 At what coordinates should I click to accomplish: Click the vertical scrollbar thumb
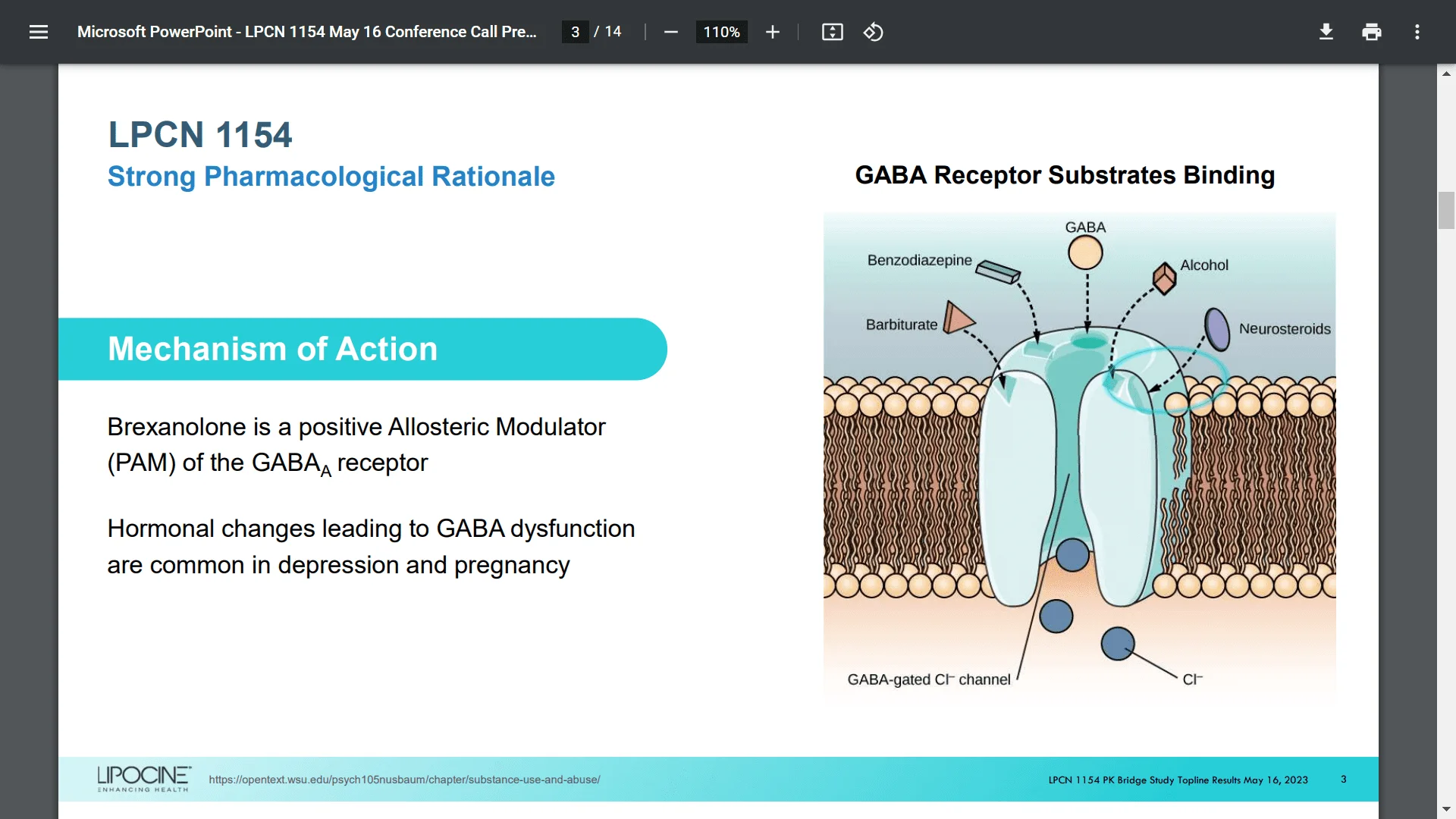(x=1446, y=211)
